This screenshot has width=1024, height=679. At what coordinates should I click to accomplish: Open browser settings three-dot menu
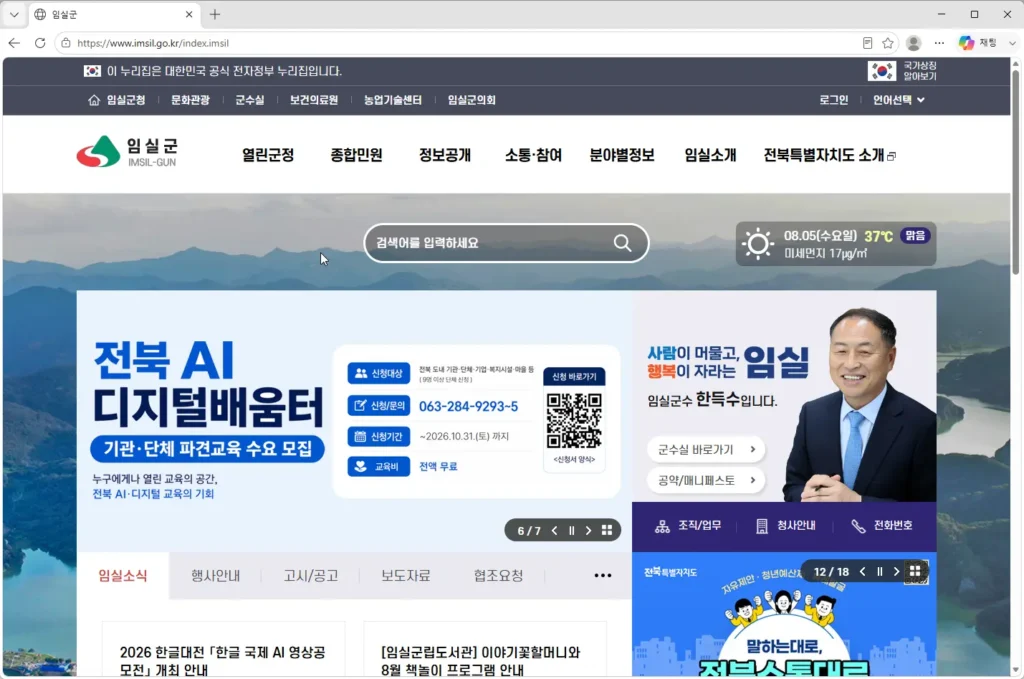pos(939,43)
